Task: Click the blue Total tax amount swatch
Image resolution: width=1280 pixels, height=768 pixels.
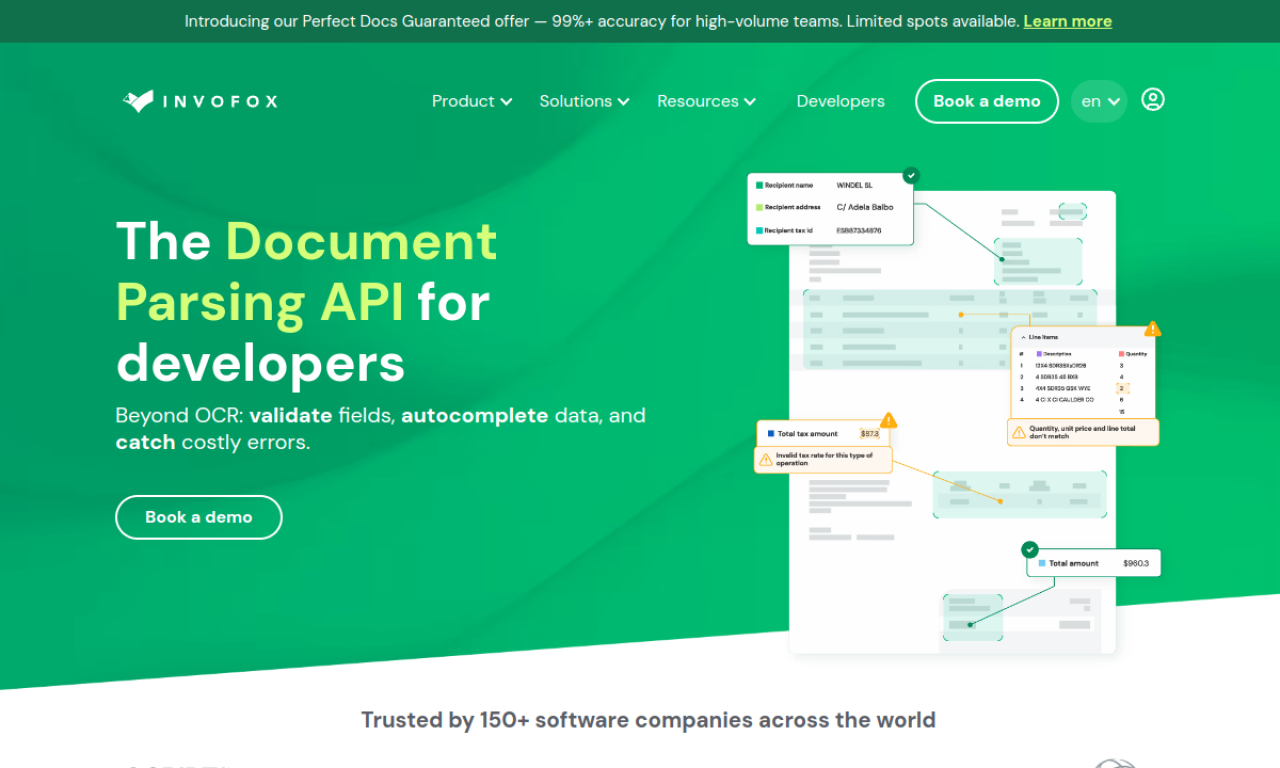Action: pyautogui.click(x=769, y=434)
